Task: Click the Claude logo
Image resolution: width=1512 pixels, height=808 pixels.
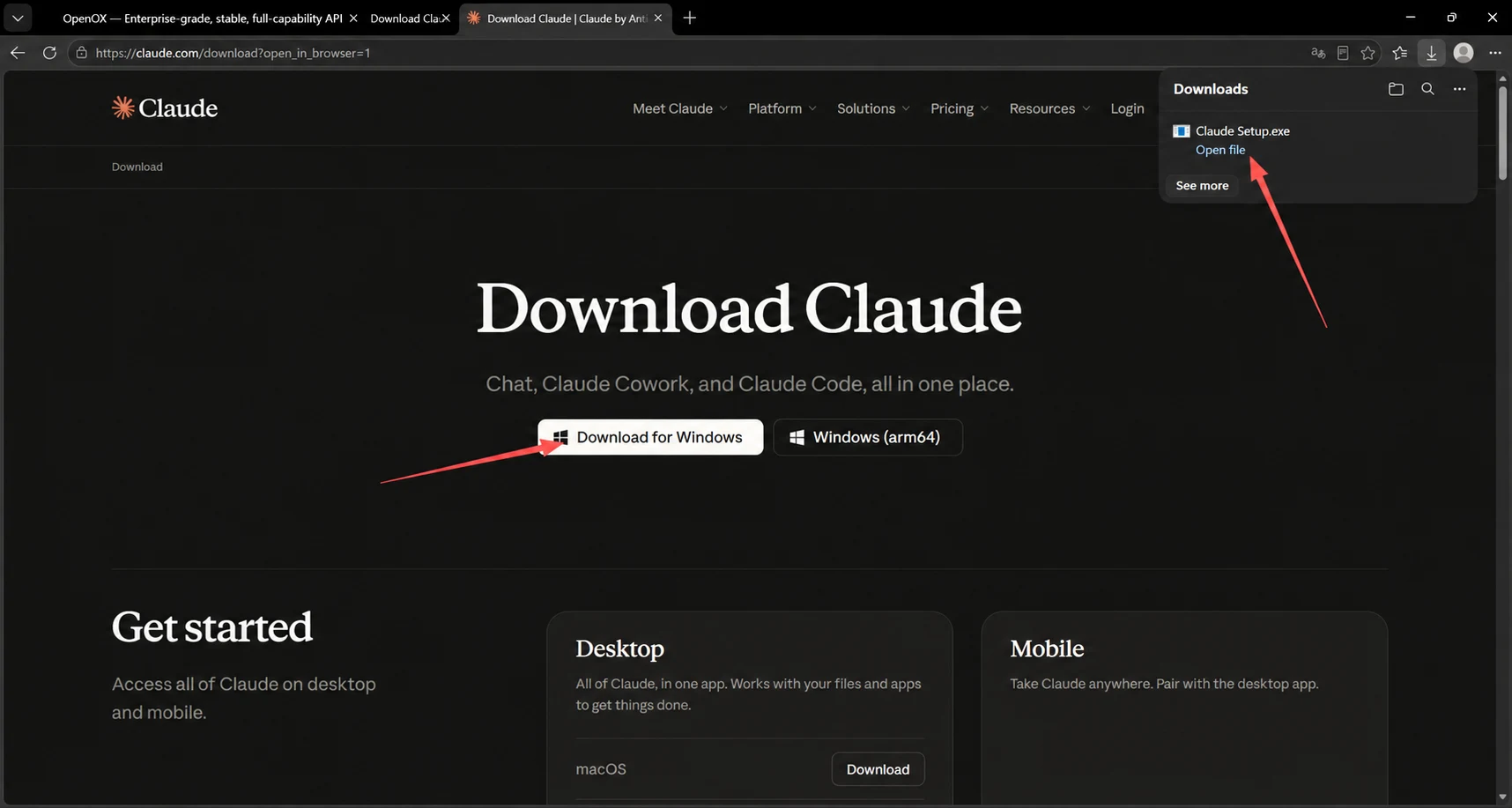Action: (x=165, y=107)
